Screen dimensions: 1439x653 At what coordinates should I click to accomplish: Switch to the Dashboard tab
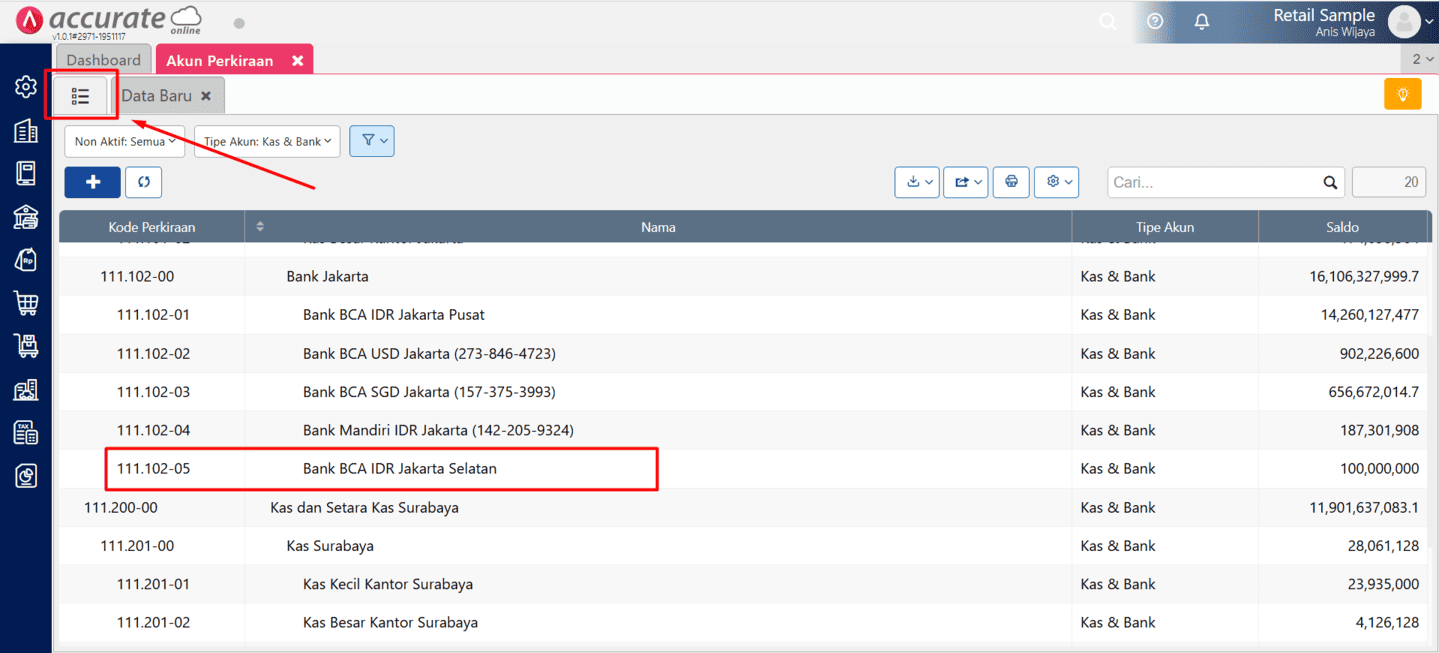point(104,60)
